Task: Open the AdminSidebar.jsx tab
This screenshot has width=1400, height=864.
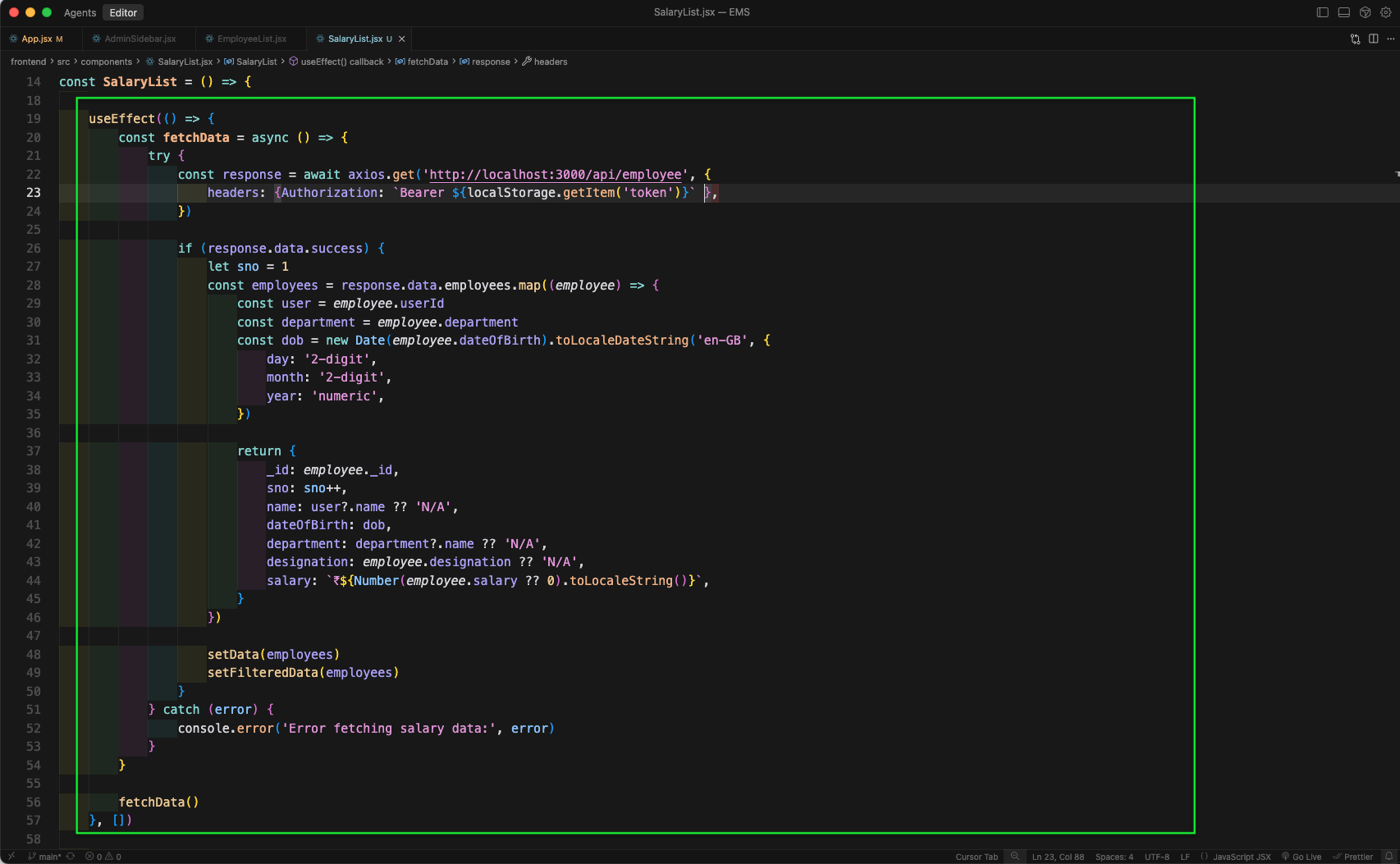Action: [x=140, y=39]
